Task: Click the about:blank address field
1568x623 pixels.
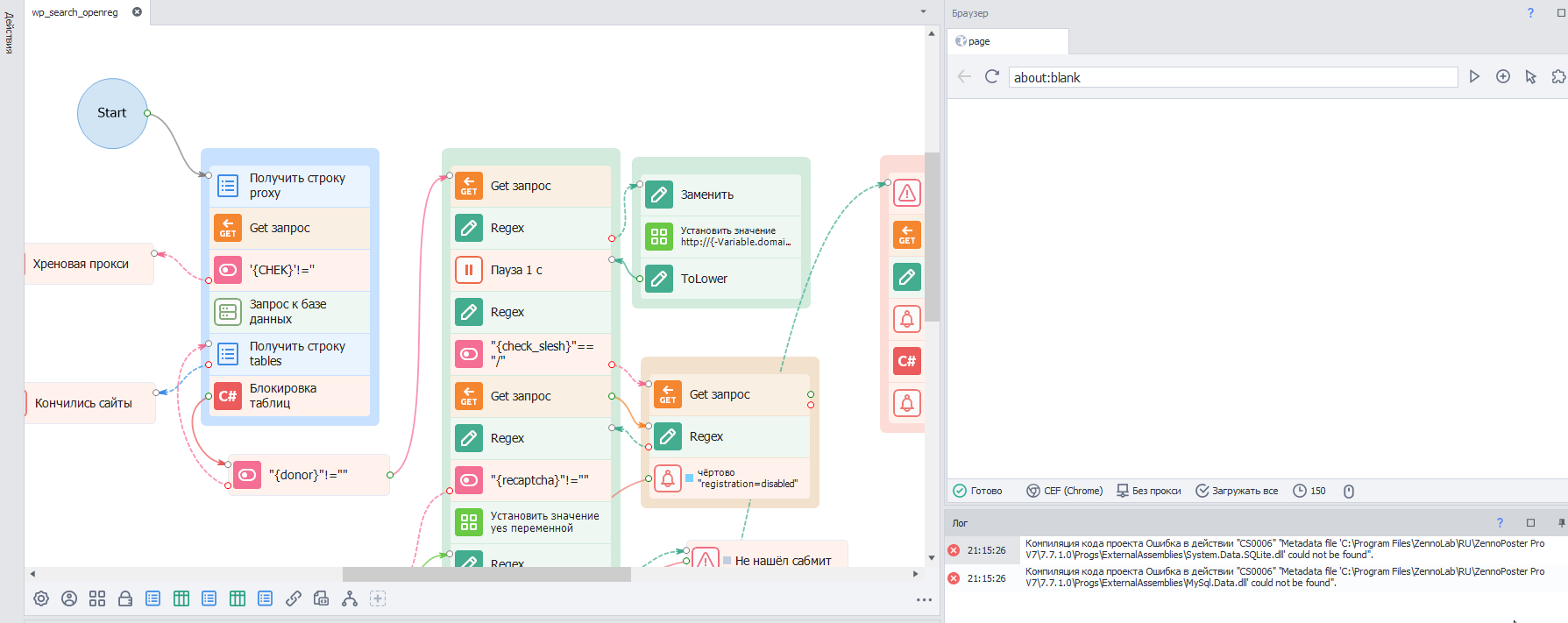Action: pos(1231,77)
